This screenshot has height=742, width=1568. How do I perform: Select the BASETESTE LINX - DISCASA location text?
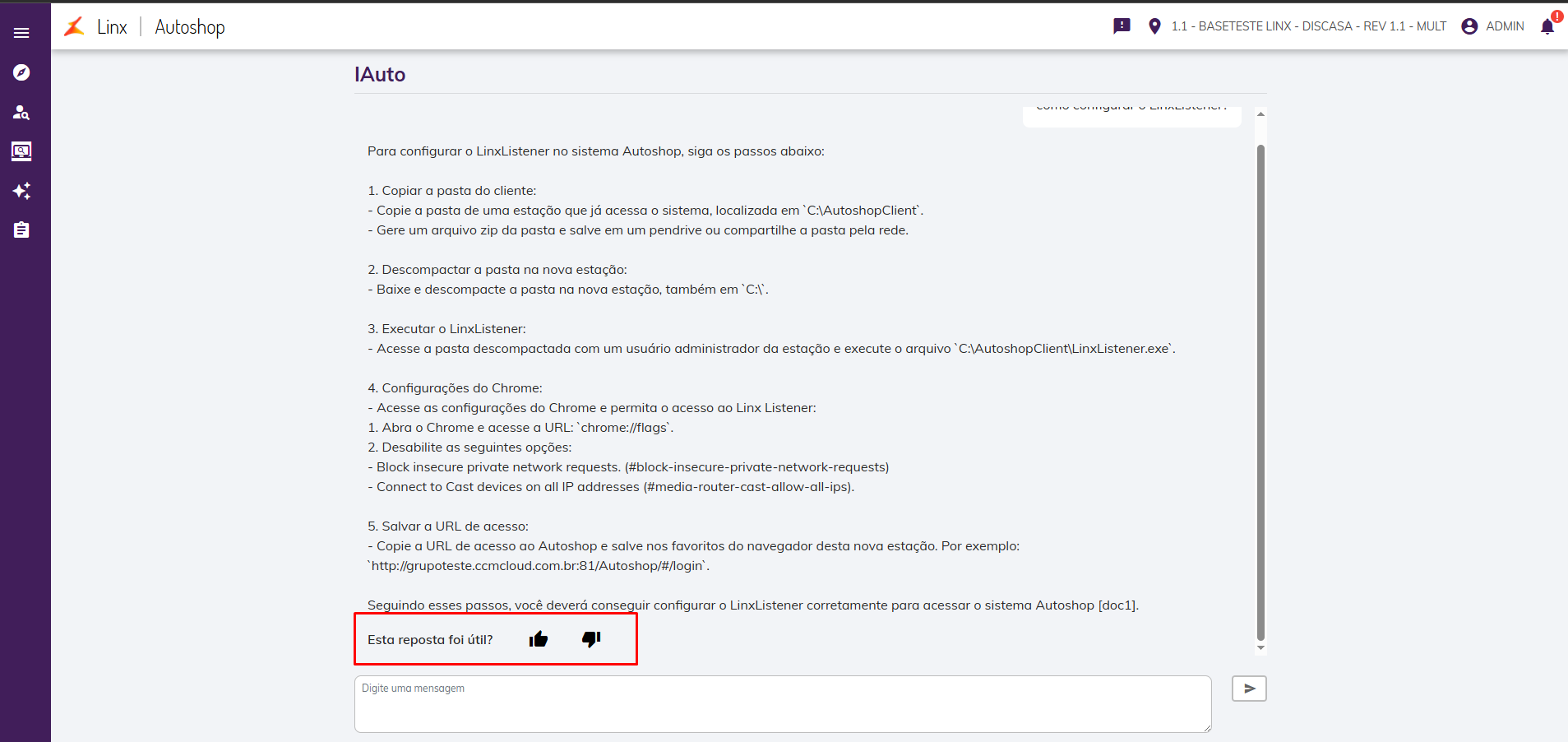click(1309, 26)
